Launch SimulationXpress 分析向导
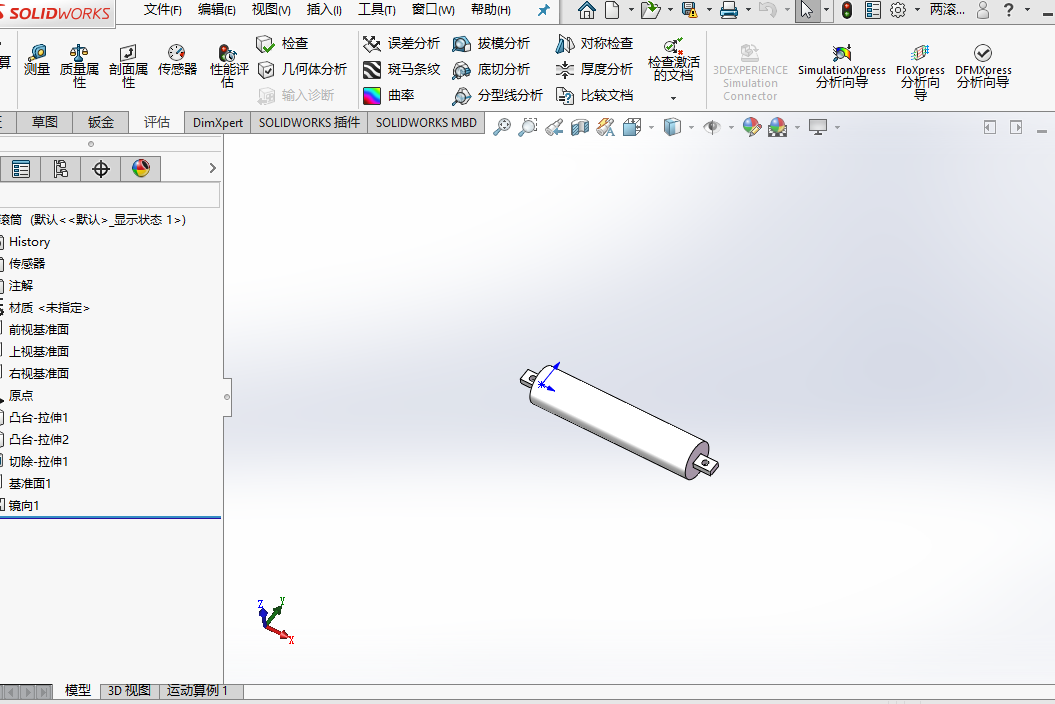Image resolution: width=1055 pixels, height=704 pixels. (842, 66)
